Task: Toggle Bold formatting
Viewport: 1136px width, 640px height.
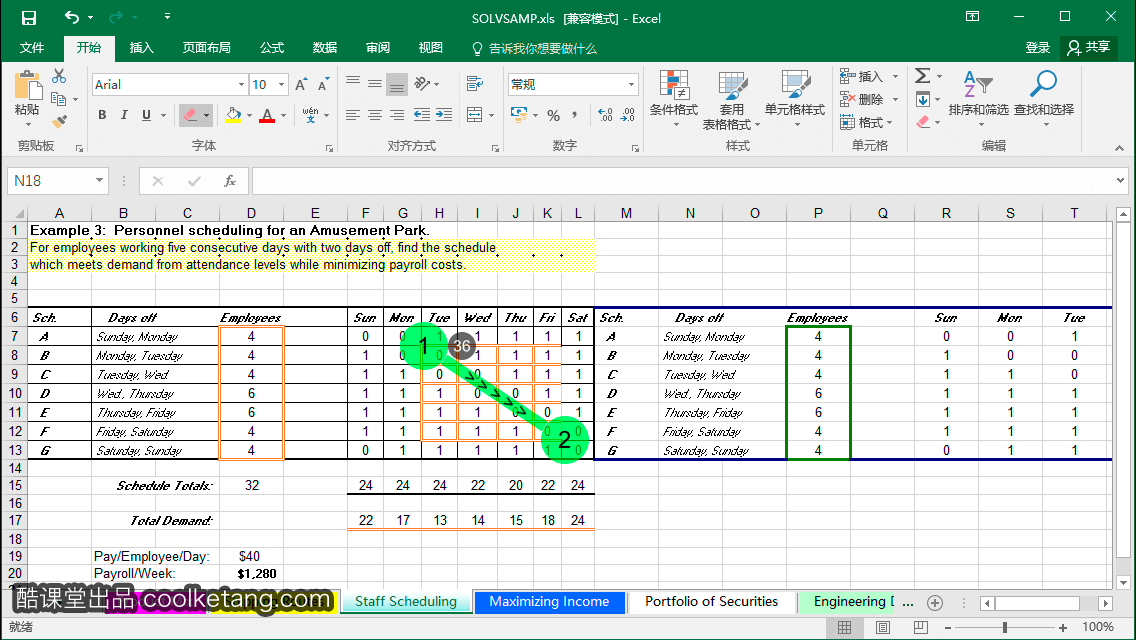Action: coord(102,115)
